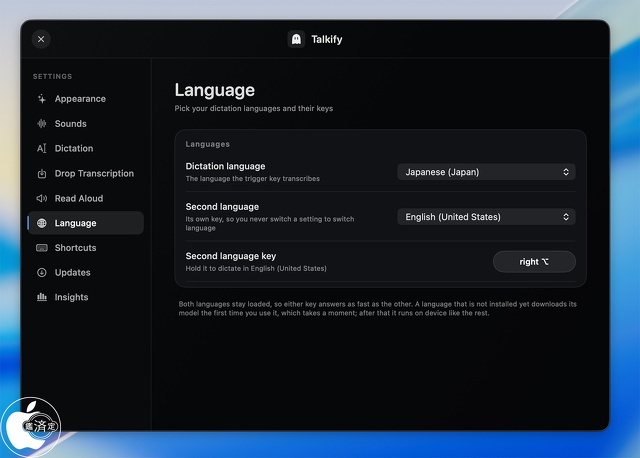
Task: Open the Appearance settings section
Action: 86,99
